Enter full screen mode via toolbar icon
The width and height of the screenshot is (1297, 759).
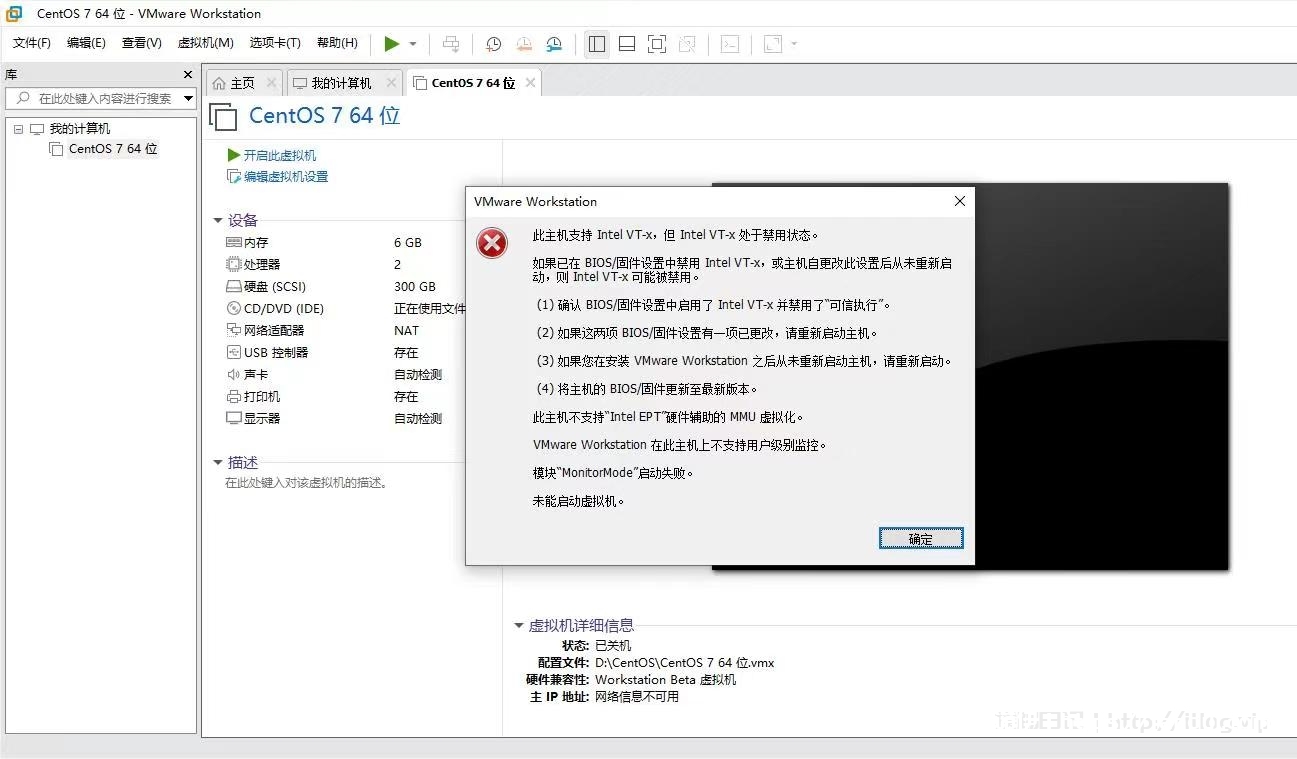tap(657, 44)
